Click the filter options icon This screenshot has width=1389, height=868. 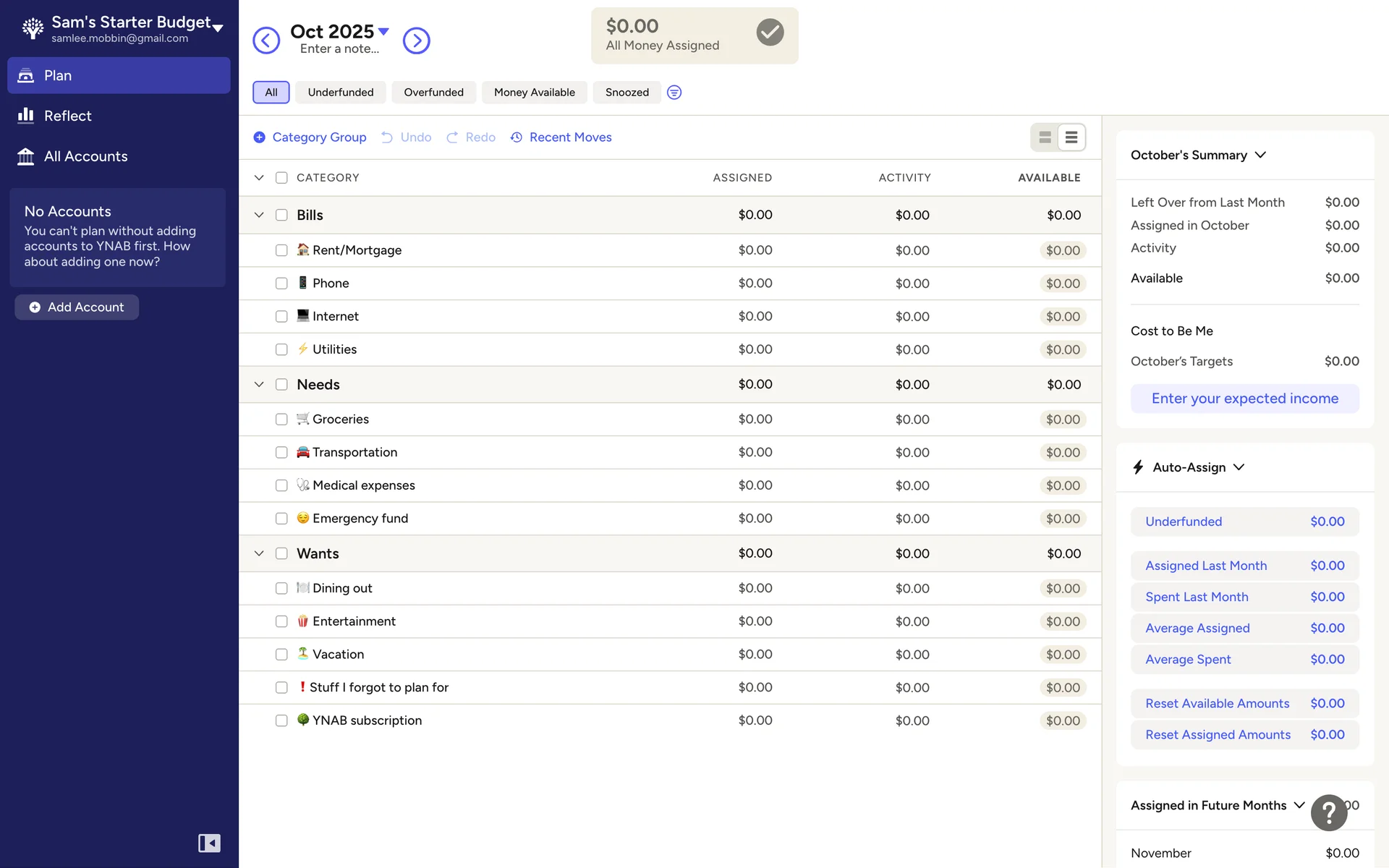[x=674, y=93]
